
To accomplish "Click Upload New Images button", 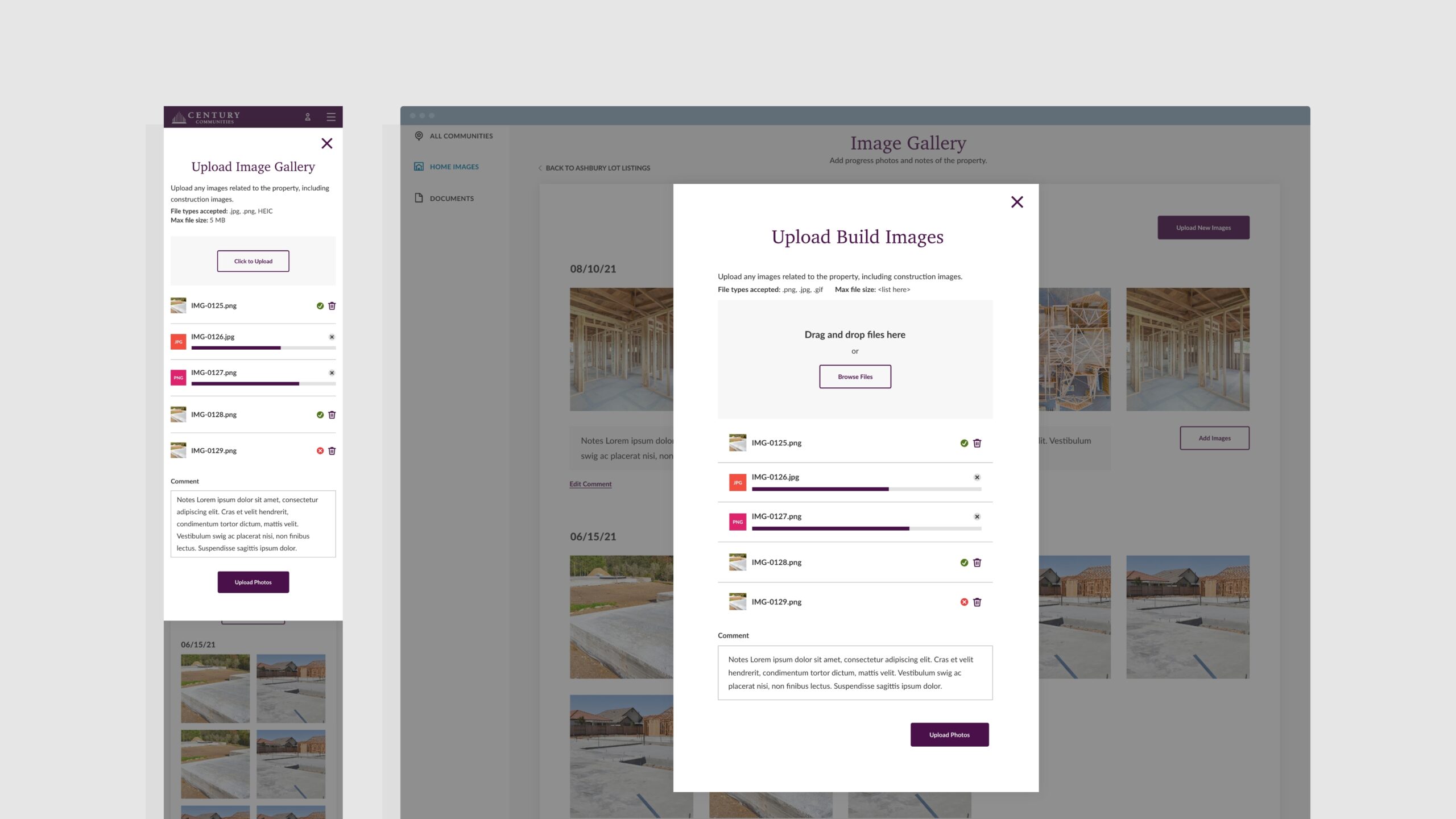I will [x=1203, y=227].
